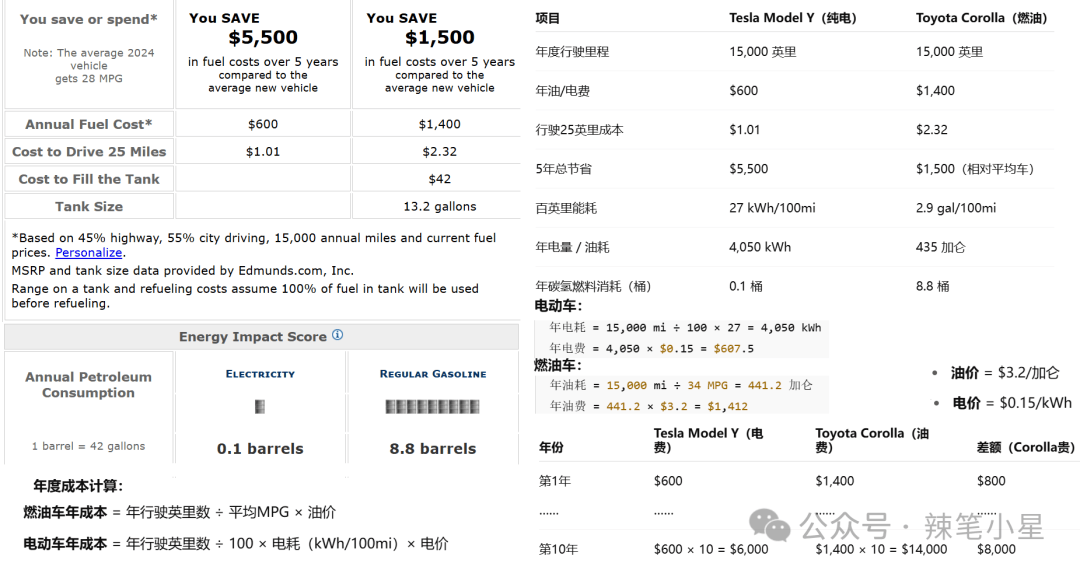Image resolution: width=1080 pixels, height=570 pixels.
Task: Select the '4,050 kWh' table cell
Action: click(760, 247)
